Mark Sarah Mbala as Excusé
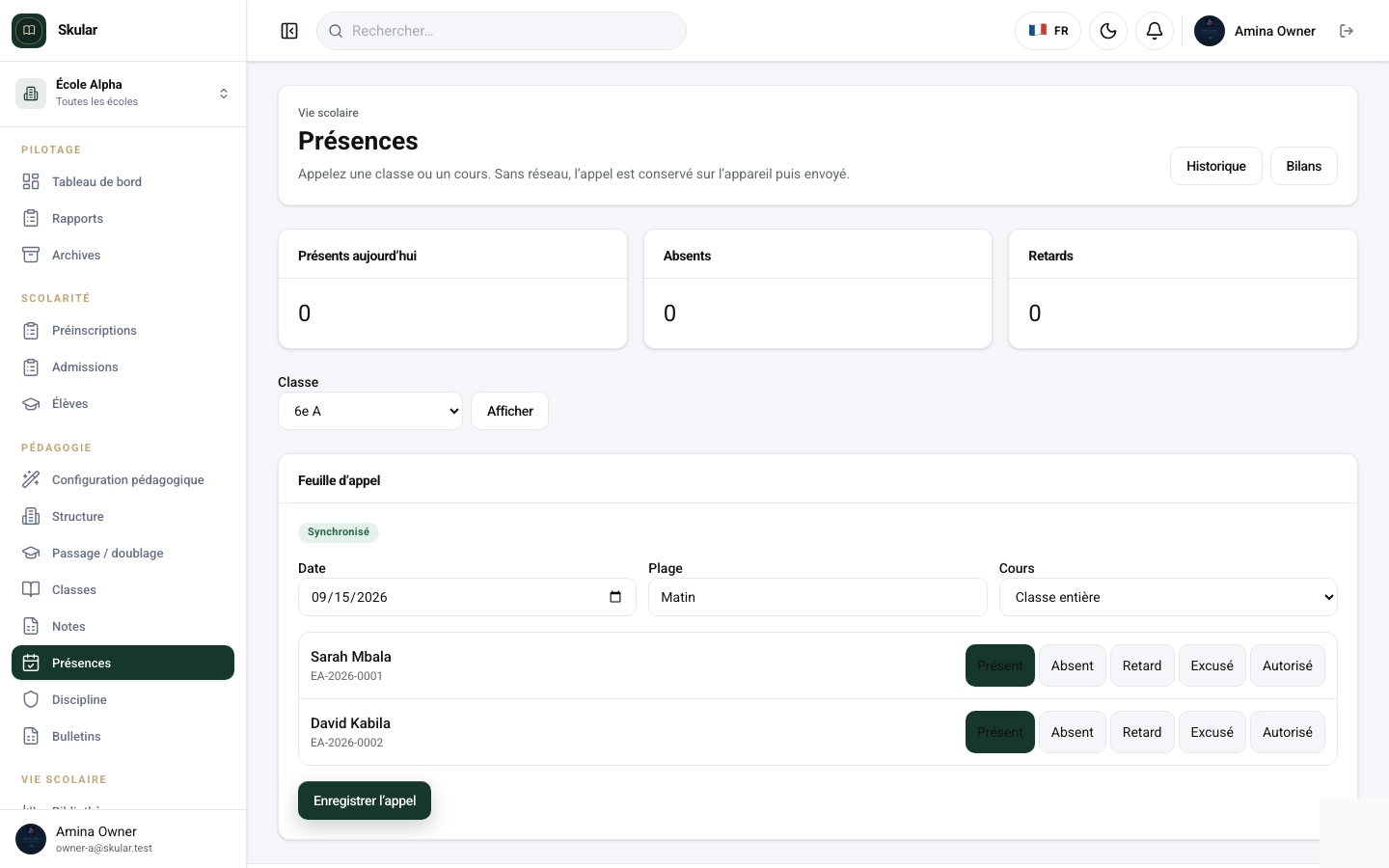The width and height of the screenshot is (1389, 868). (1212, 665)
